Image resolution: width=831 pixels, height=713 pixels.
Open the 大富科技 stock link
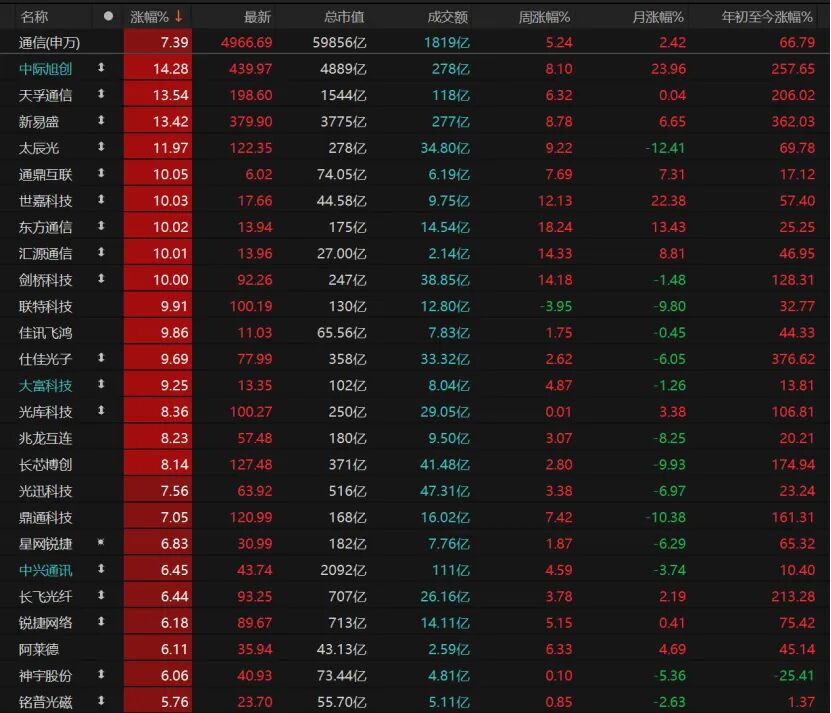46,385
